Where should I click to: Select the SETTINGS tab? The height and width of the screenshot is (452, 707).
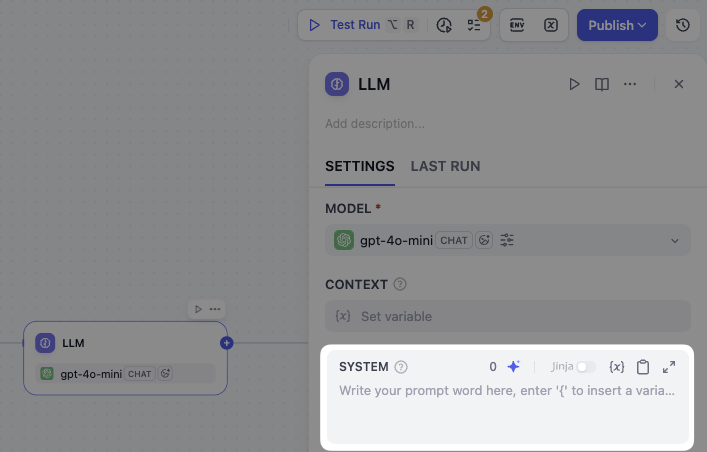(x=359, y=166)
